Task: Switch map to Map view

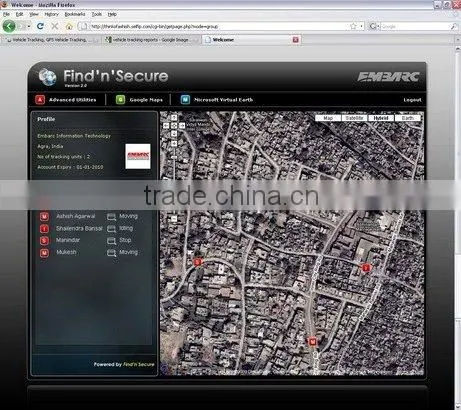Action: coord(328,118)
